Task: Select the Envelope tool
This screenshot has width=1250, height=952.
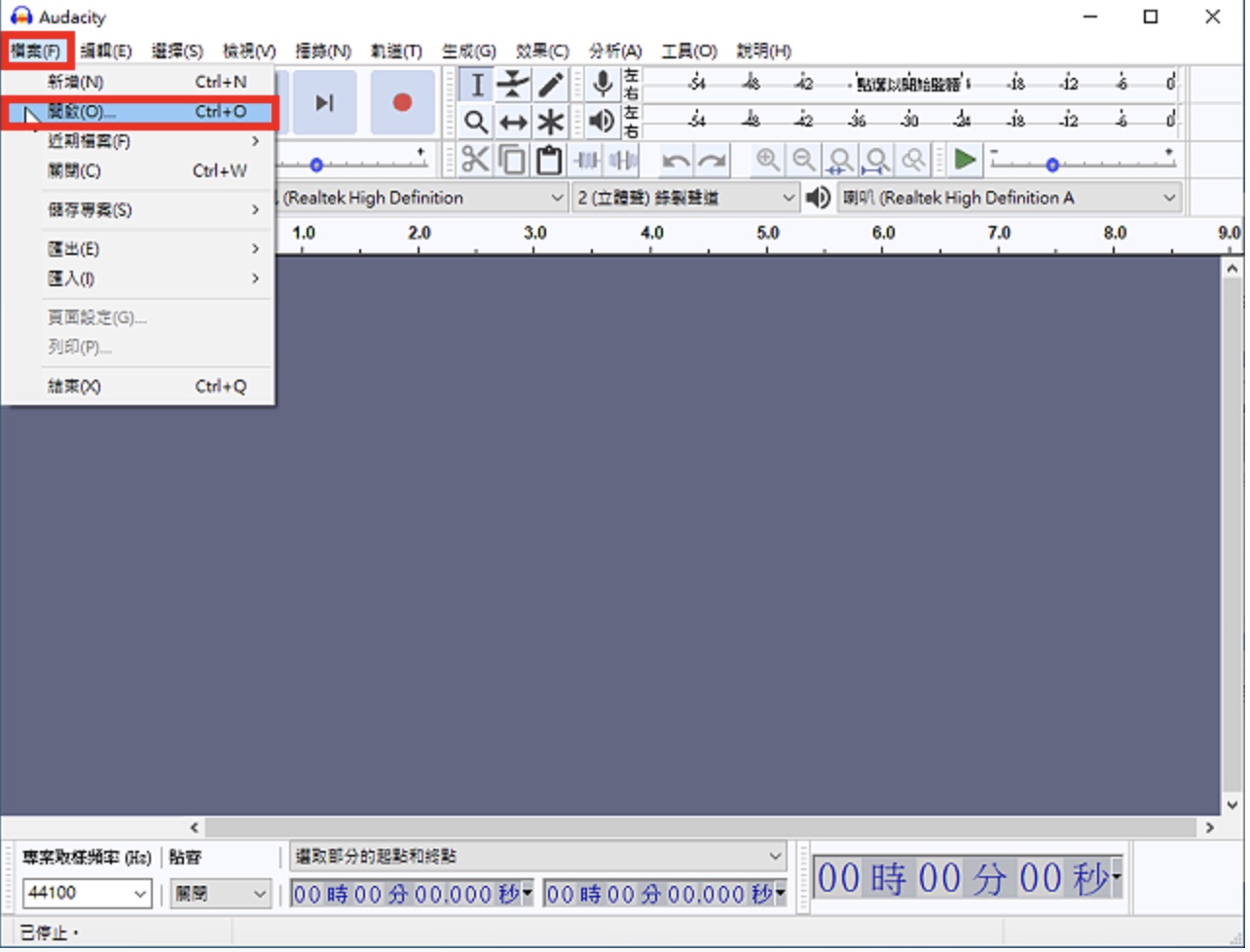Action: click(513, 86)
